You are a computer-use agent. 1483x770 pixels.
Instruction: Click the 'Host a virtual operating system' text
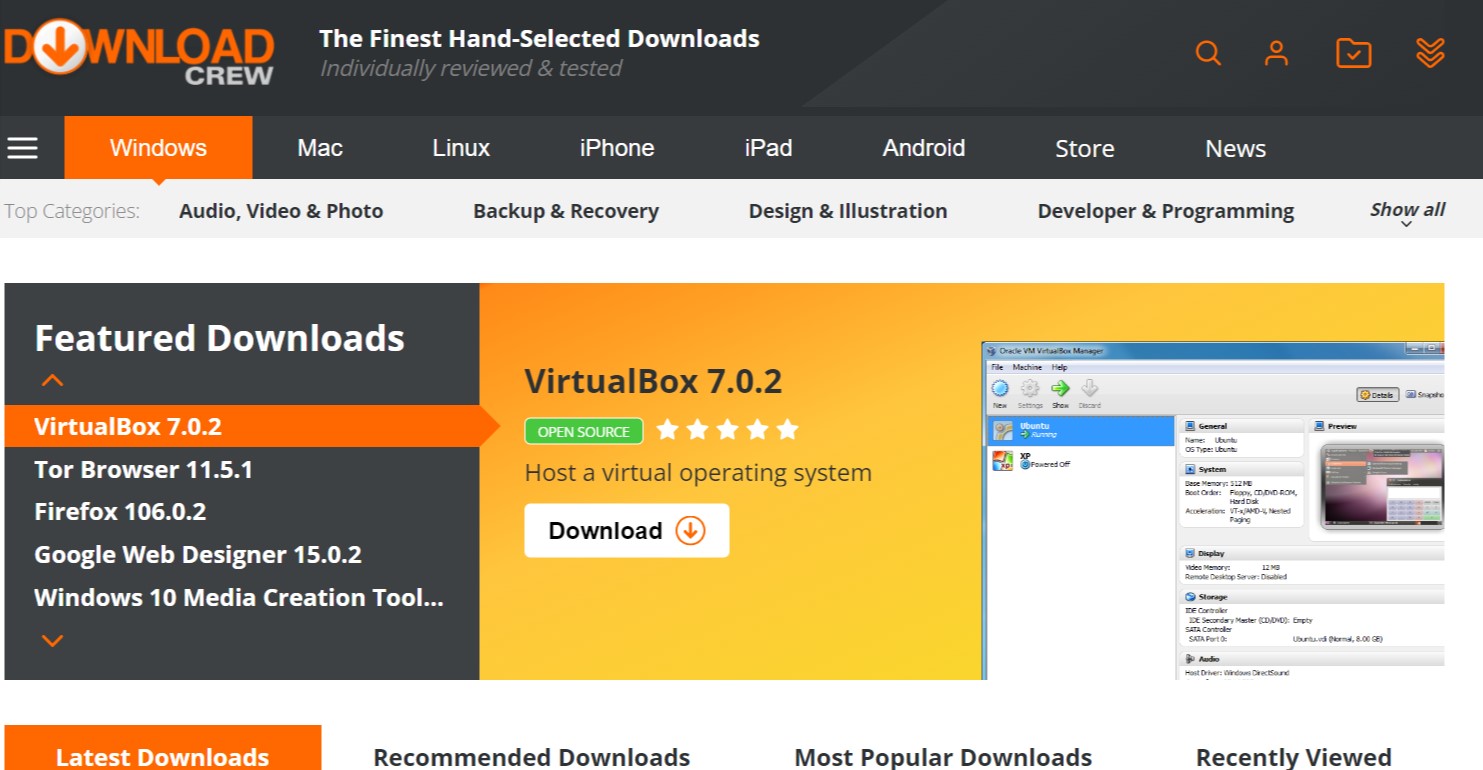click(698, 473)
